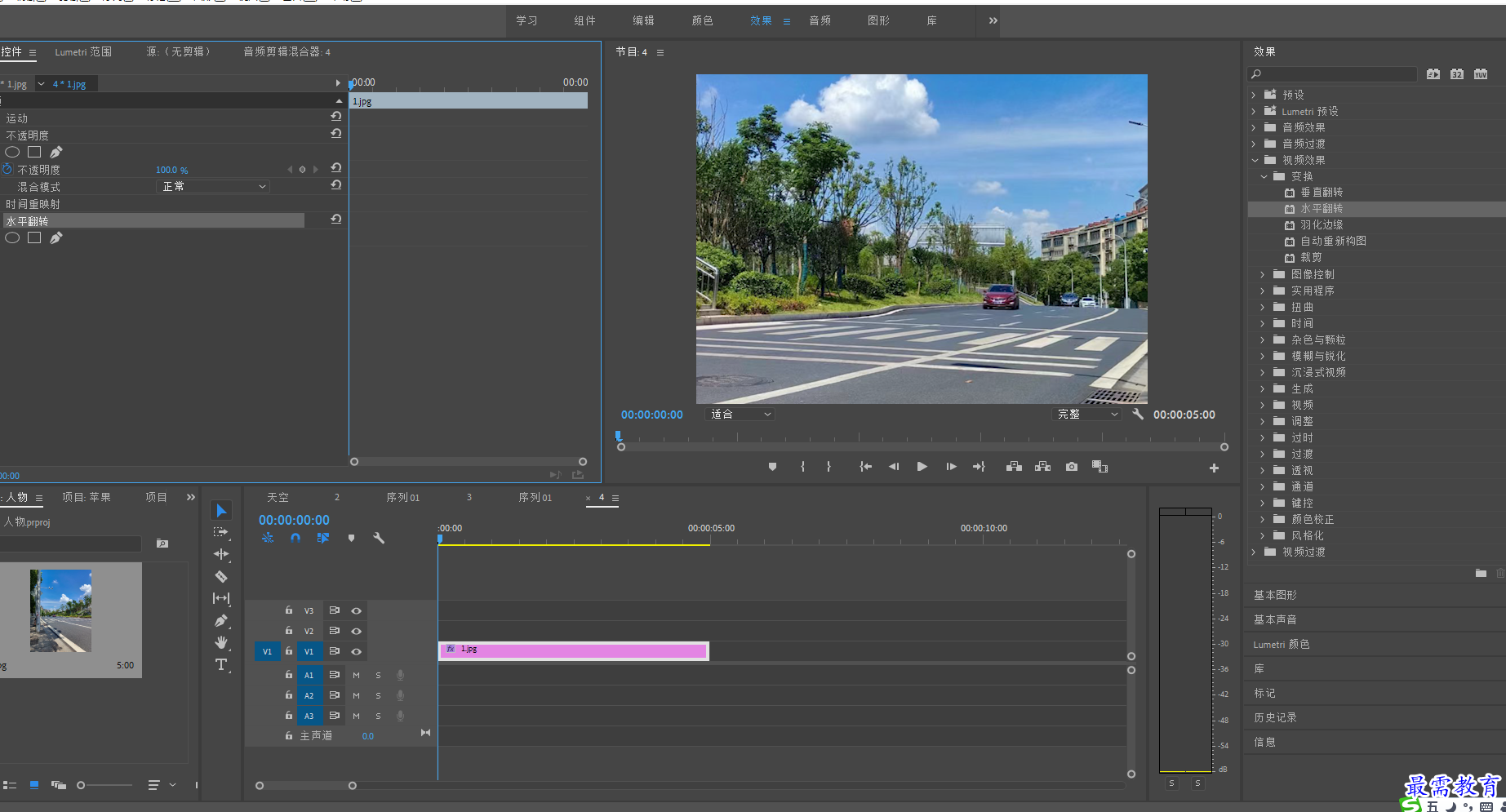
Task: Select pen mask tool under 不透明度
Action: click(x=56, y=152)
